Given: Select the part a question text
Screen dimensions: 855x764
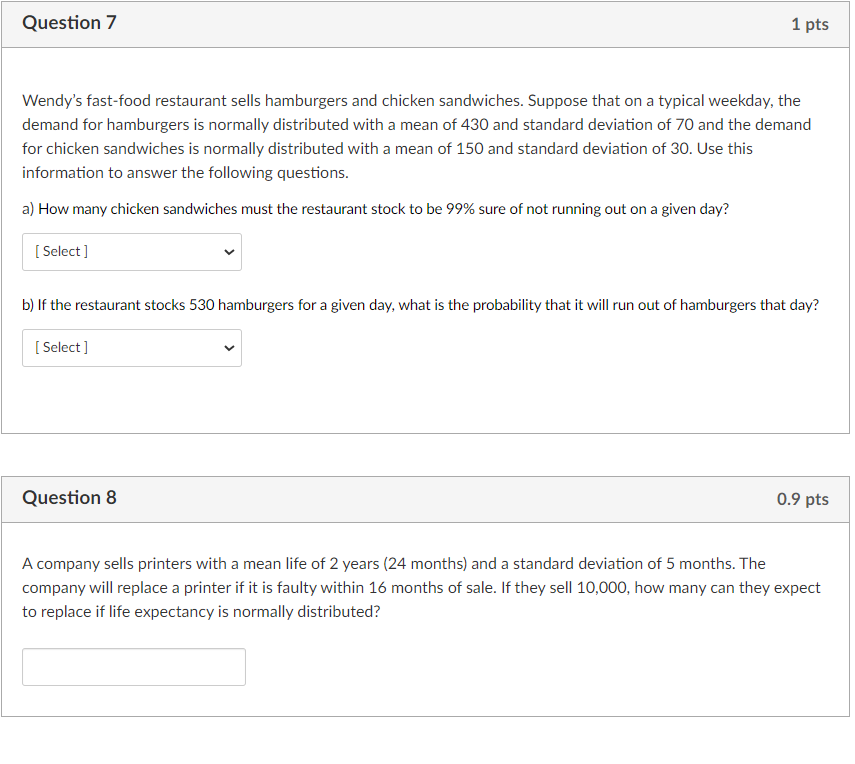Looking at the screenshot, I should point(374,208).
